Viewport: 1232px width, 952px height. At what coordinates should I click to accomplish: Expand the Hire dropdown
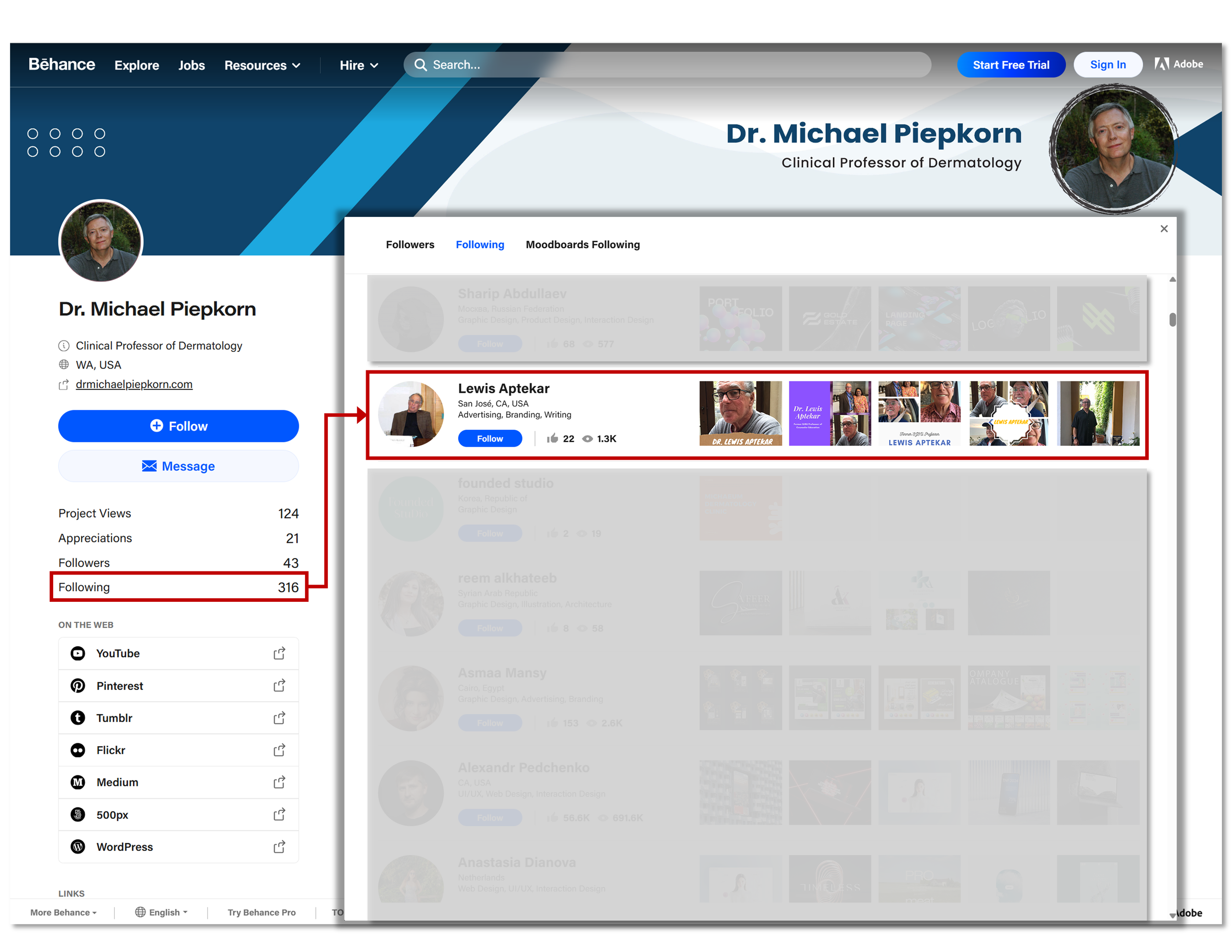[359, 66]
